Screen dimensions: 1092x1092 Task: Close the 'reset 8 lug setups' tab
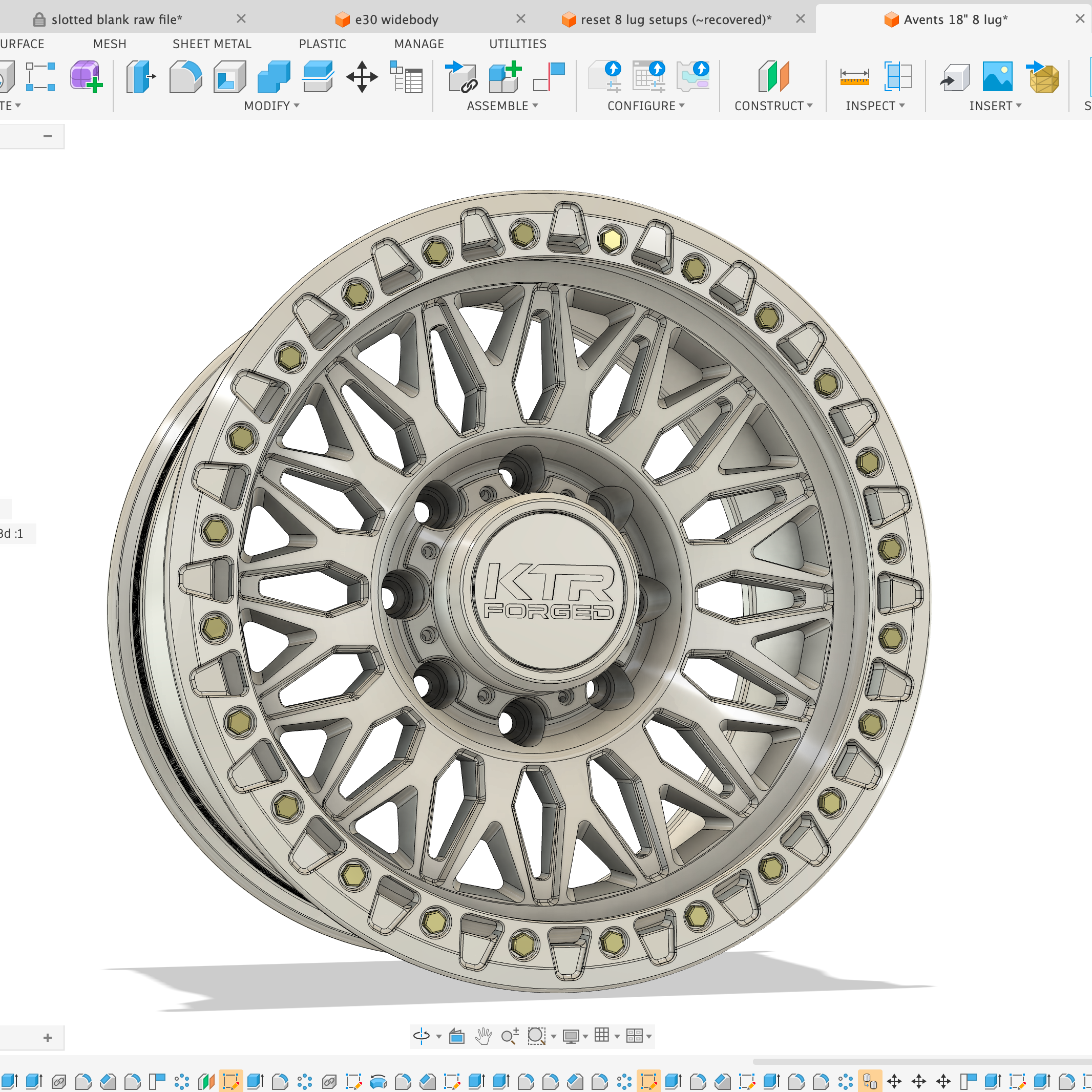click(x=801, y=18)
